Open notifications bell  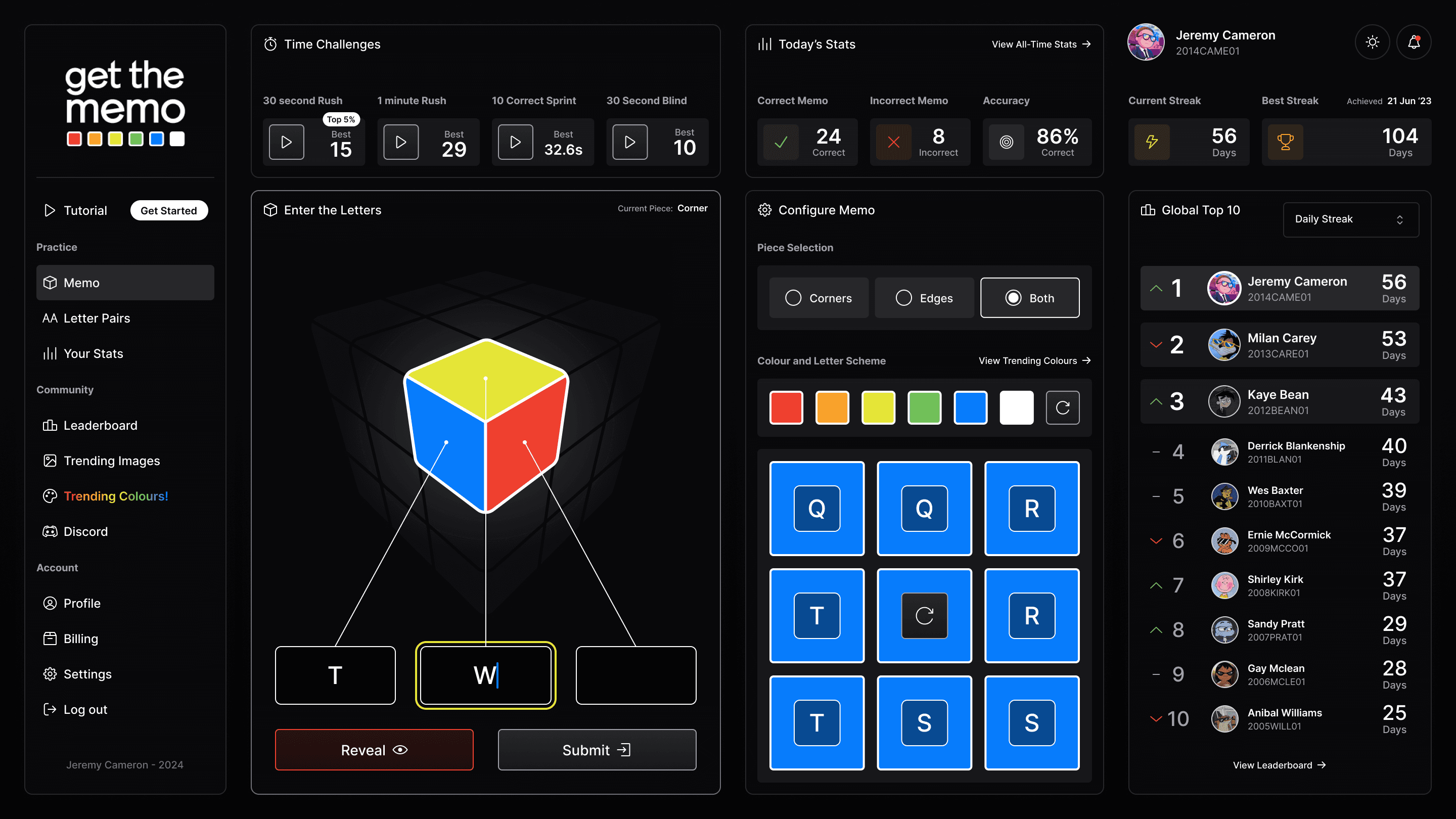point(1414,42)
